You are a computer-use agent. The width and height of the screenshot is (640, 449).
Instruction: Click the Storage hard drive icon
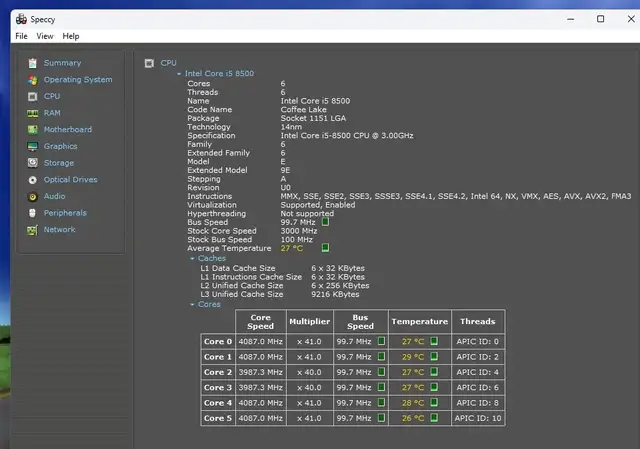(33, 163)
